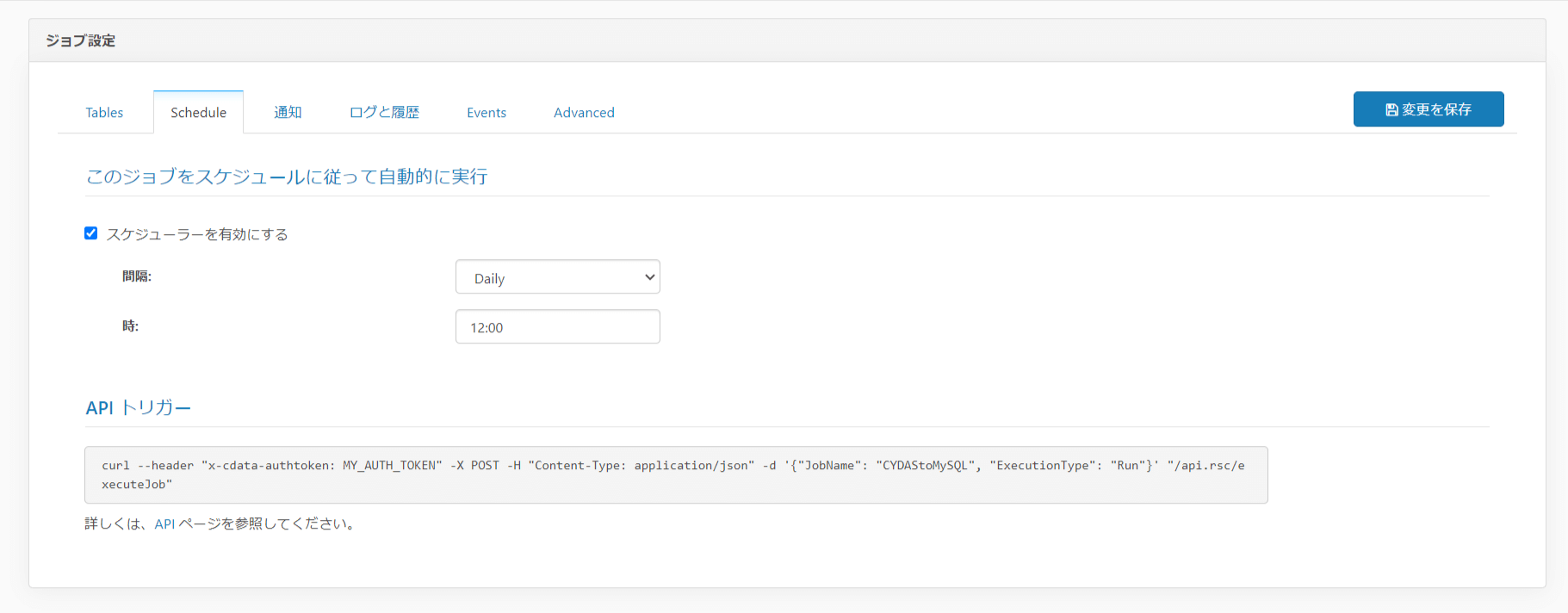The height and width of the screenshot is (613, 1568).
Task: Click the 間隔 field label
Action: (137, 276)
